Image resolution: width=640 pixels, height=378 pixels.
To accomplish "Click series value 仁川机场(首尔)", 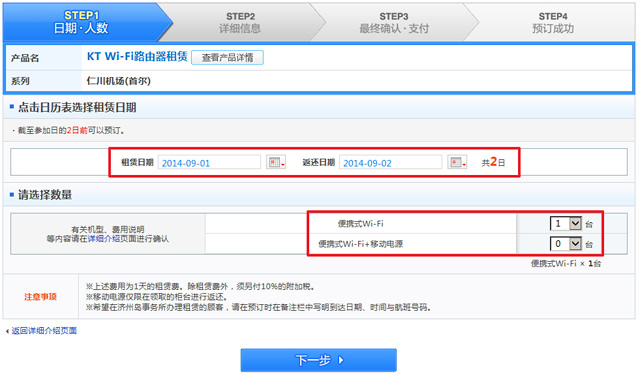I will (119, 81).
